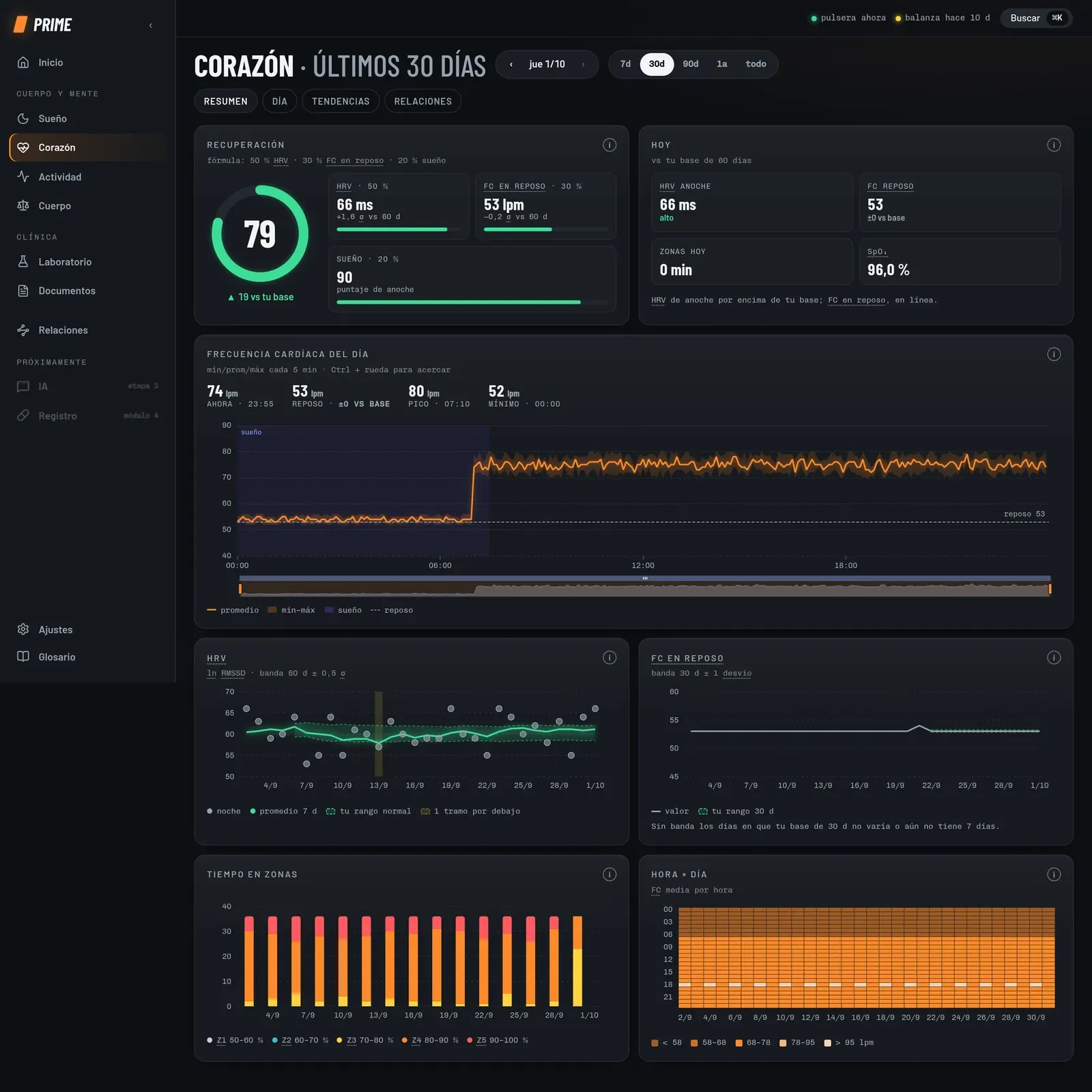Select the 30d time range

(x=657, y=64)
